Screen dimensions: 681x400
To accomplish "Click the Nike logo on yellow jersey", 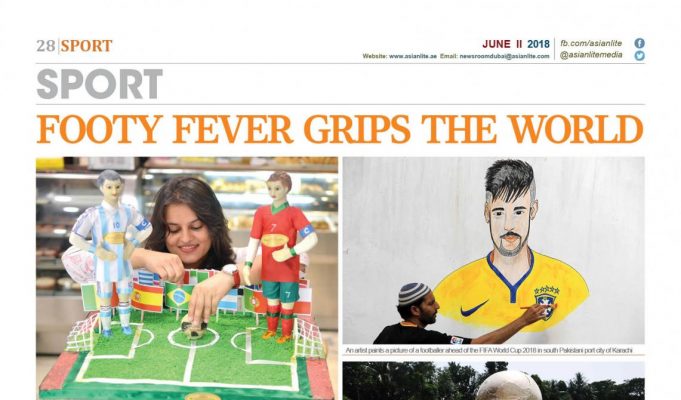I will pyautogui.click(x=474, y=309).
